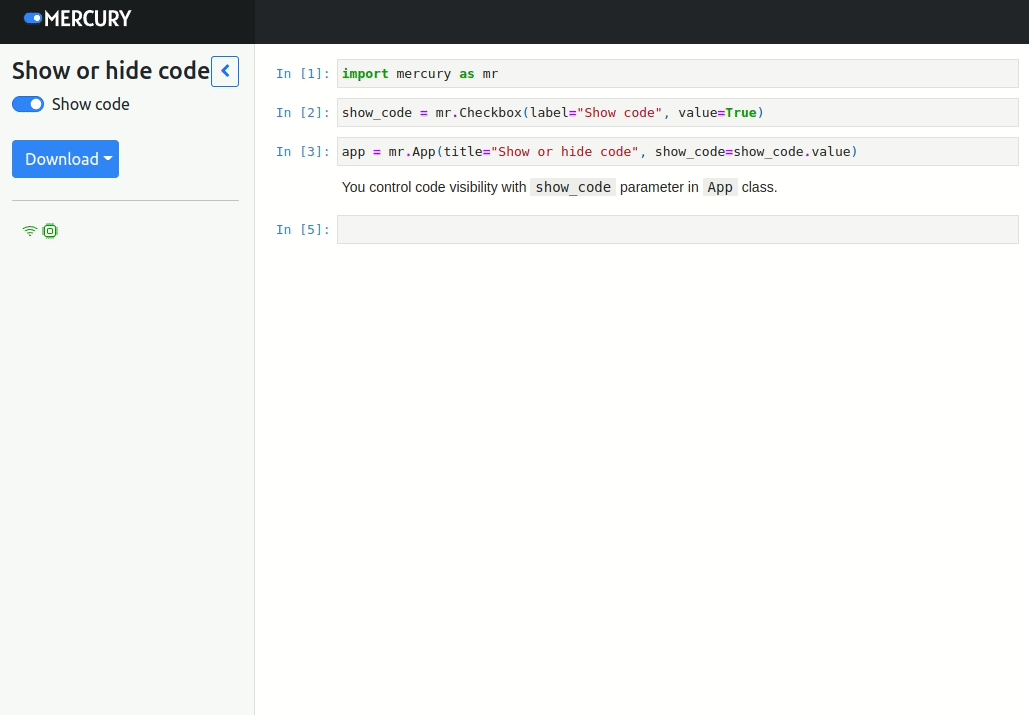Click the blue pill icon in the Mercury logo

click(32, 18)
